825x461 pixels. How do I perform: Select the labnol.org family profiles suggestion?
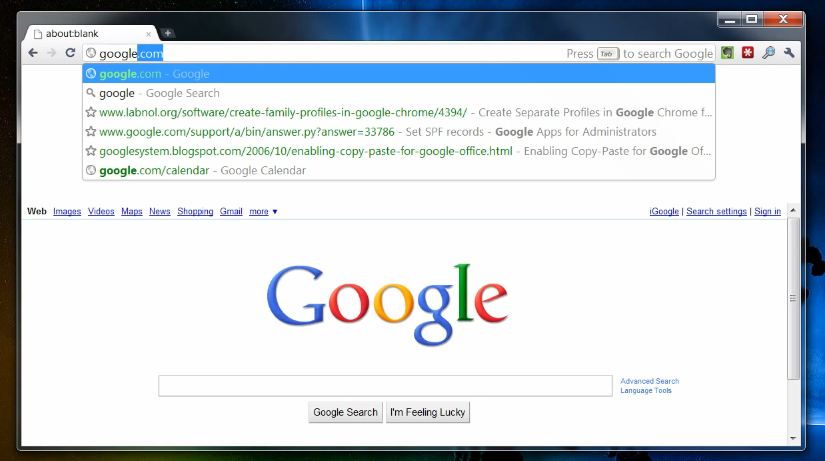(399, 113)
